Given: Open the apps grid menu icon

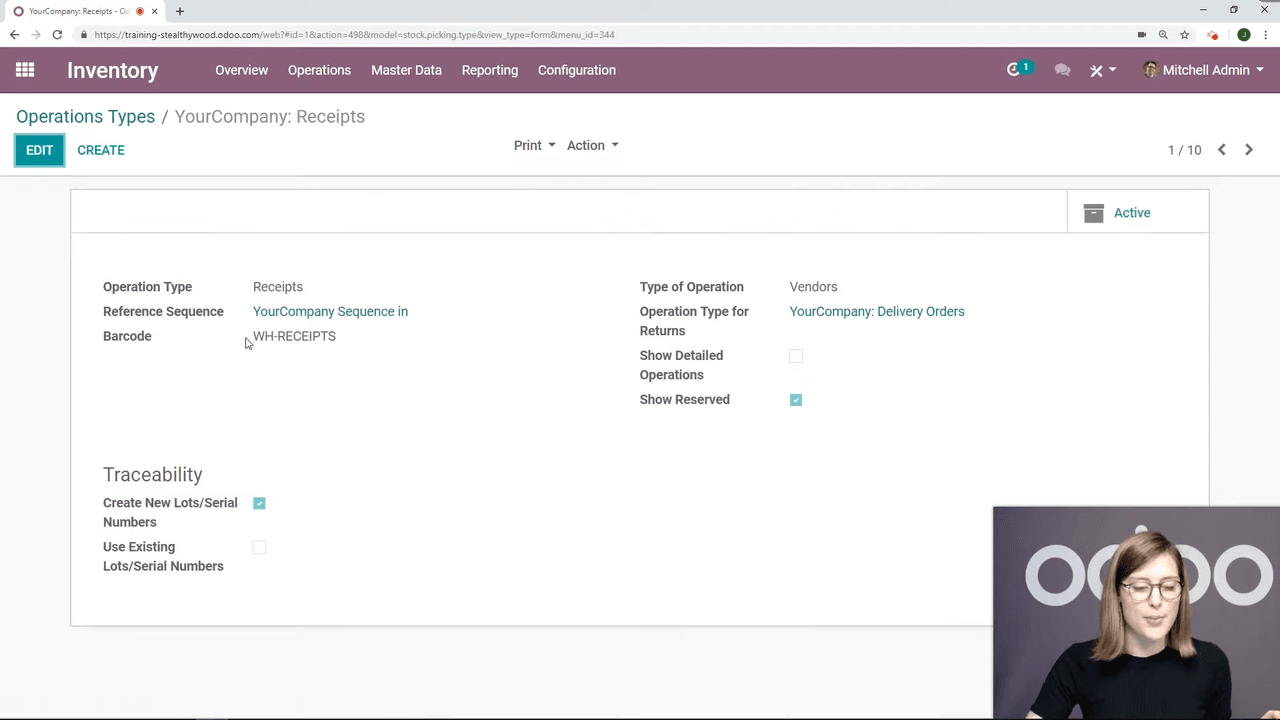Looking at the screenshot, I should 25,70.
